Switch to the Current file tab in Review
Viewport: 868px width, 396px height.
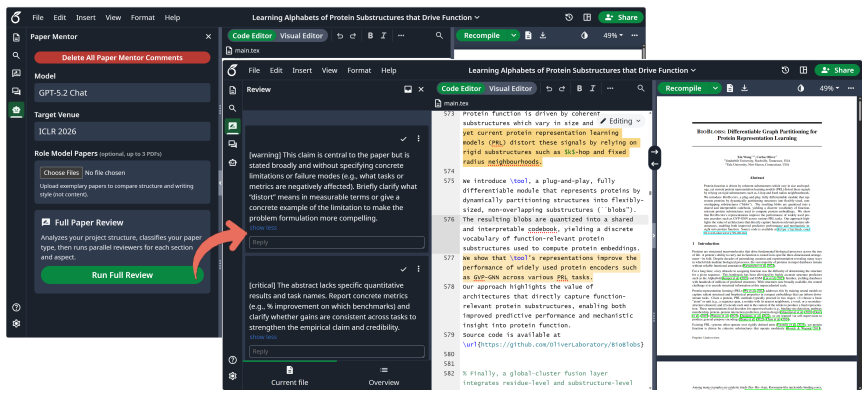290,376
